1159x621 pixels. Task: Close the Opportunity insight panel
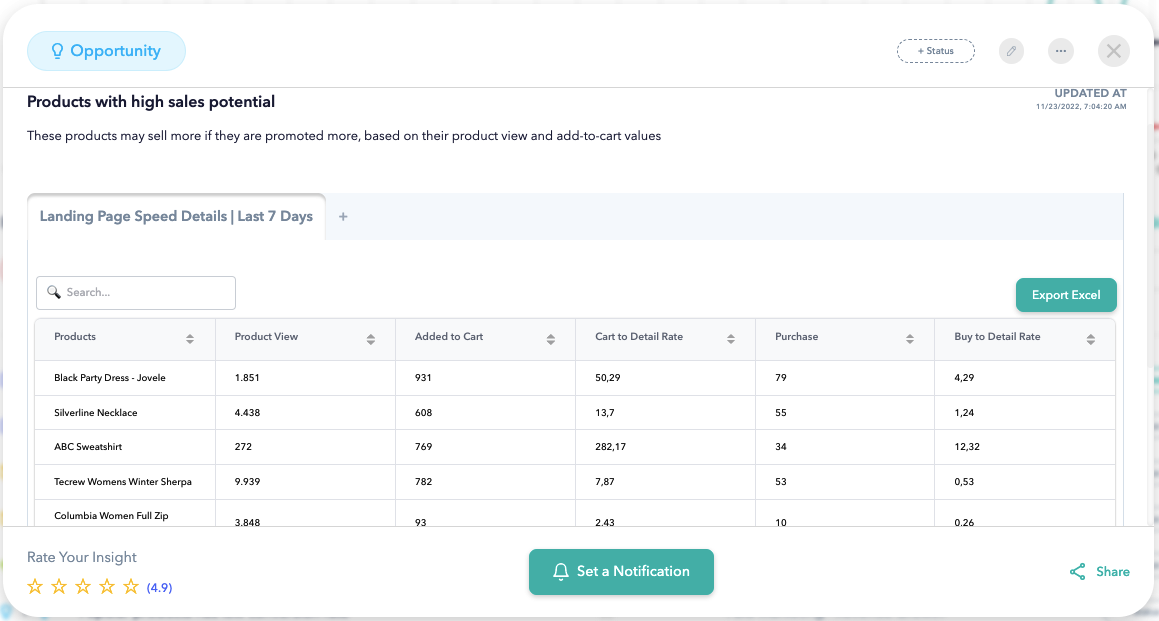1113,51
